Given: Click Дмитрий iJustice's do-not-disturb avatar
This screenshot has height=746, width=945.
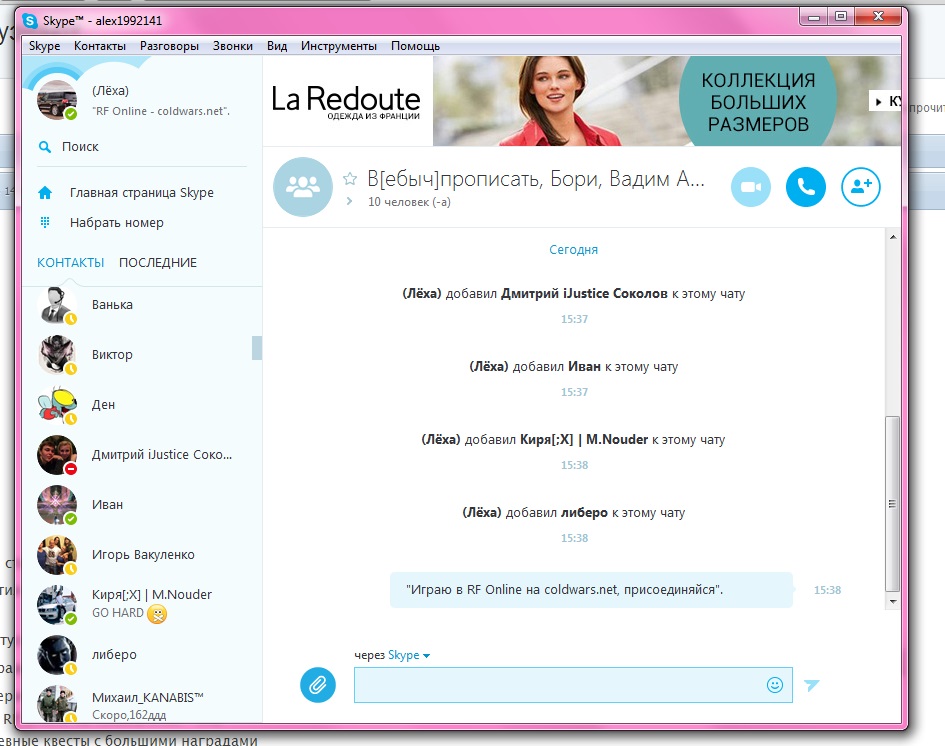Looking at the screenshot, I should [x=57, y=455].
